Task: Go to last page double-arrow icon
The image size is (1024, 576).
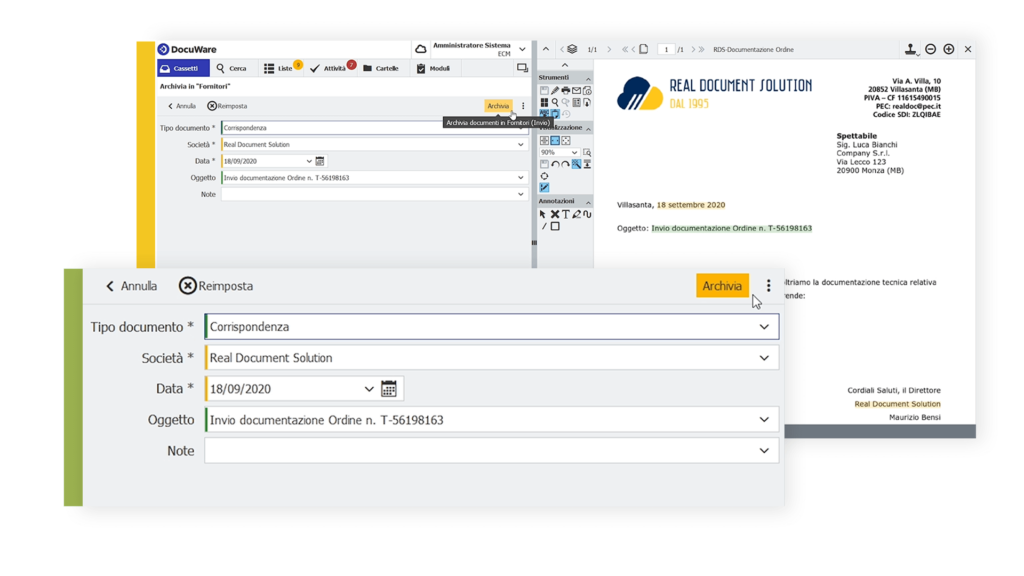Action: [x=701, y=49]
